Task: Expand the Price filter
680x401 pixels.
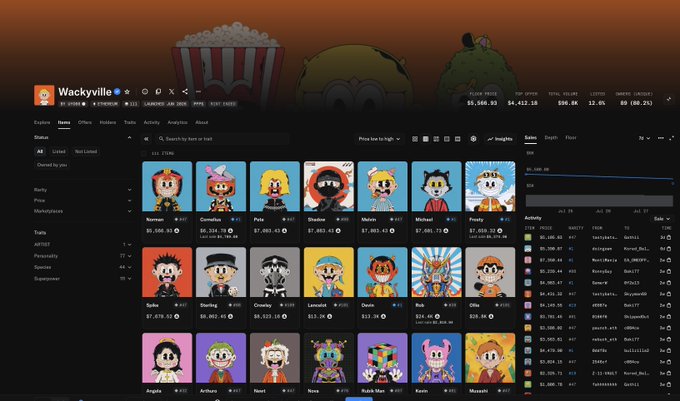Action: coord(83,200)
